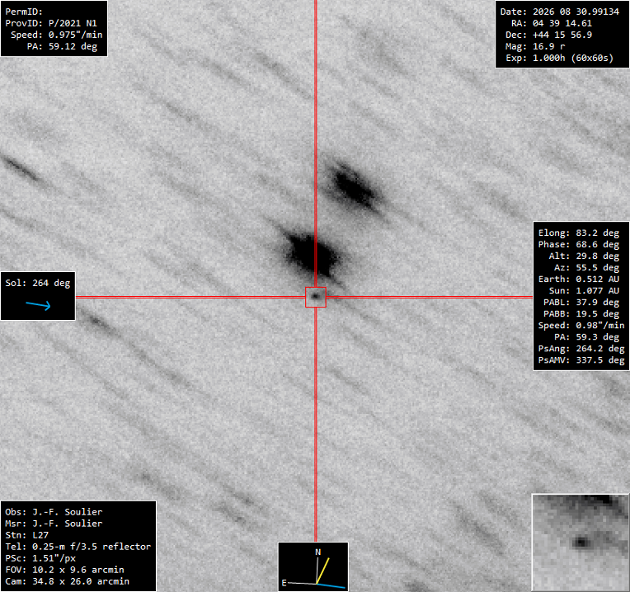Screen dimensions: 630x592
Task: Select the 'Sol: 264 deg' label
Action: (38, 283)
